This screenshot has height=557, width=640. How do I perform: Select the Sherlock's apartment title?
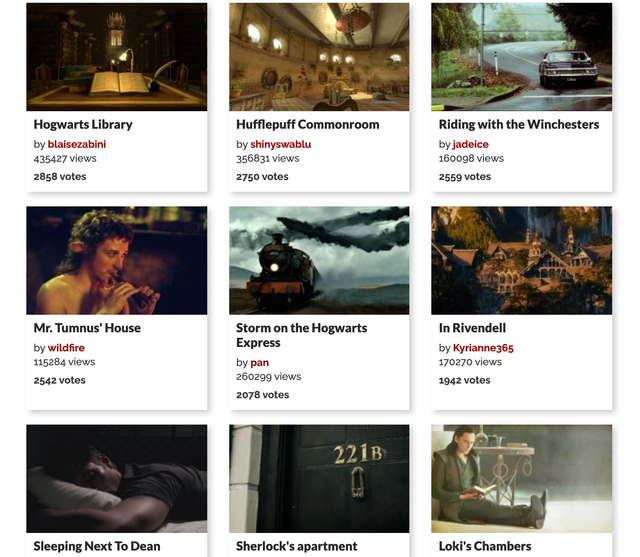tap(297, 546)
